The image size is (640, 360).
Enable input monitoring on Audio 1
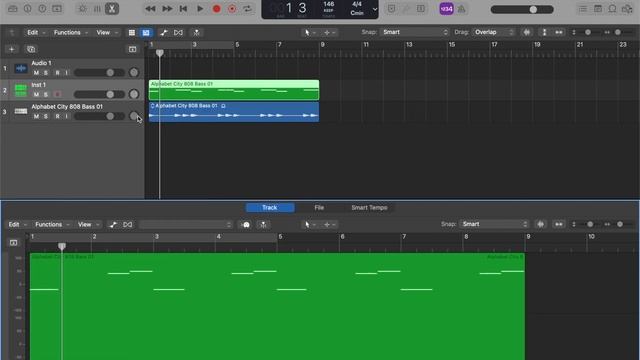pyautogui.click(x=67, y=73)
